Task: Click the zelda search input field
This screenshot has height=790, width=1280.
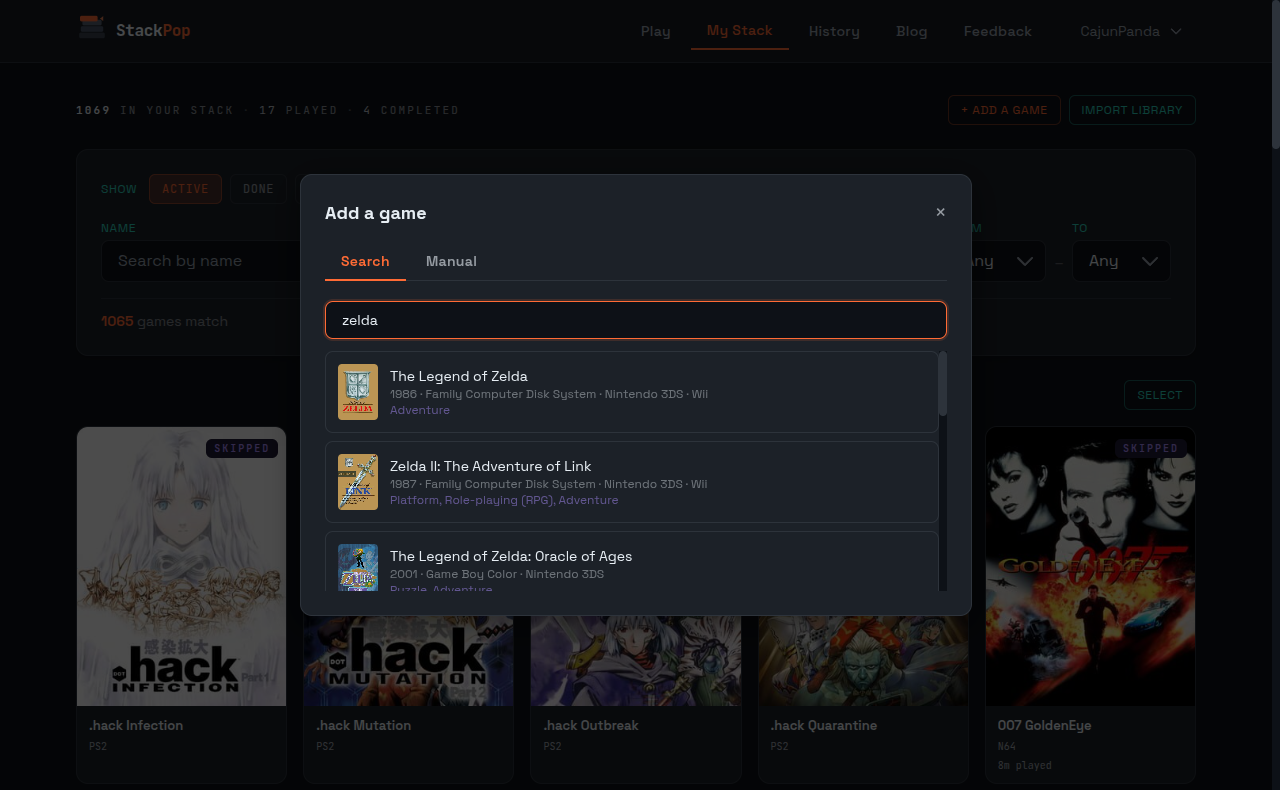Action: point(636,320)
